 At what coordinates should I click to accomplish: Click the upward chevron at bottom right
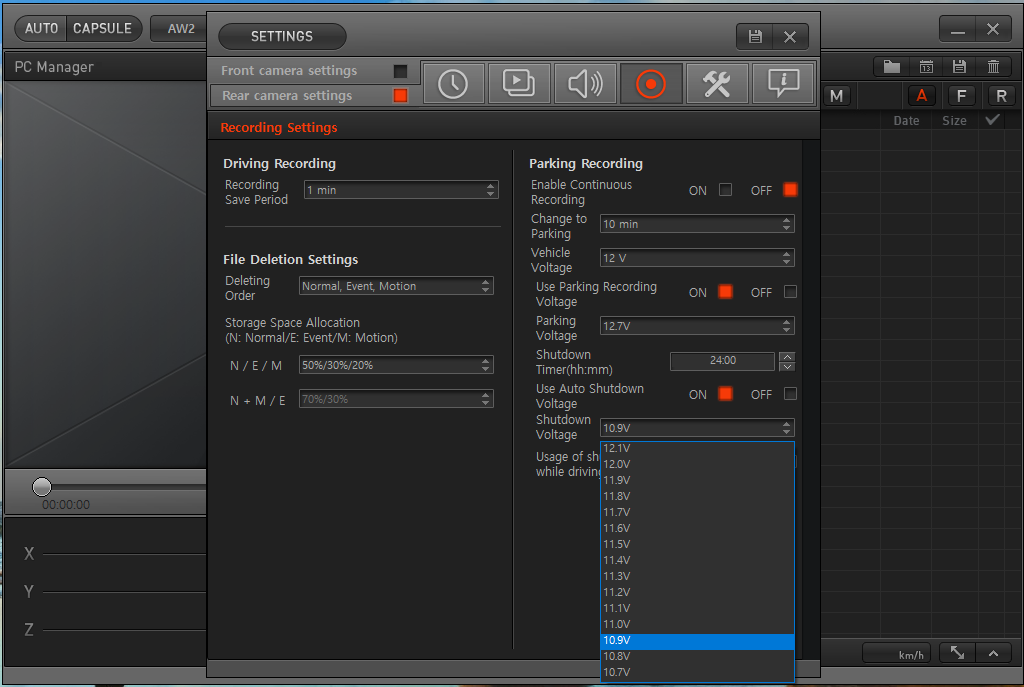pyautogui.click(x=993, y=652)
